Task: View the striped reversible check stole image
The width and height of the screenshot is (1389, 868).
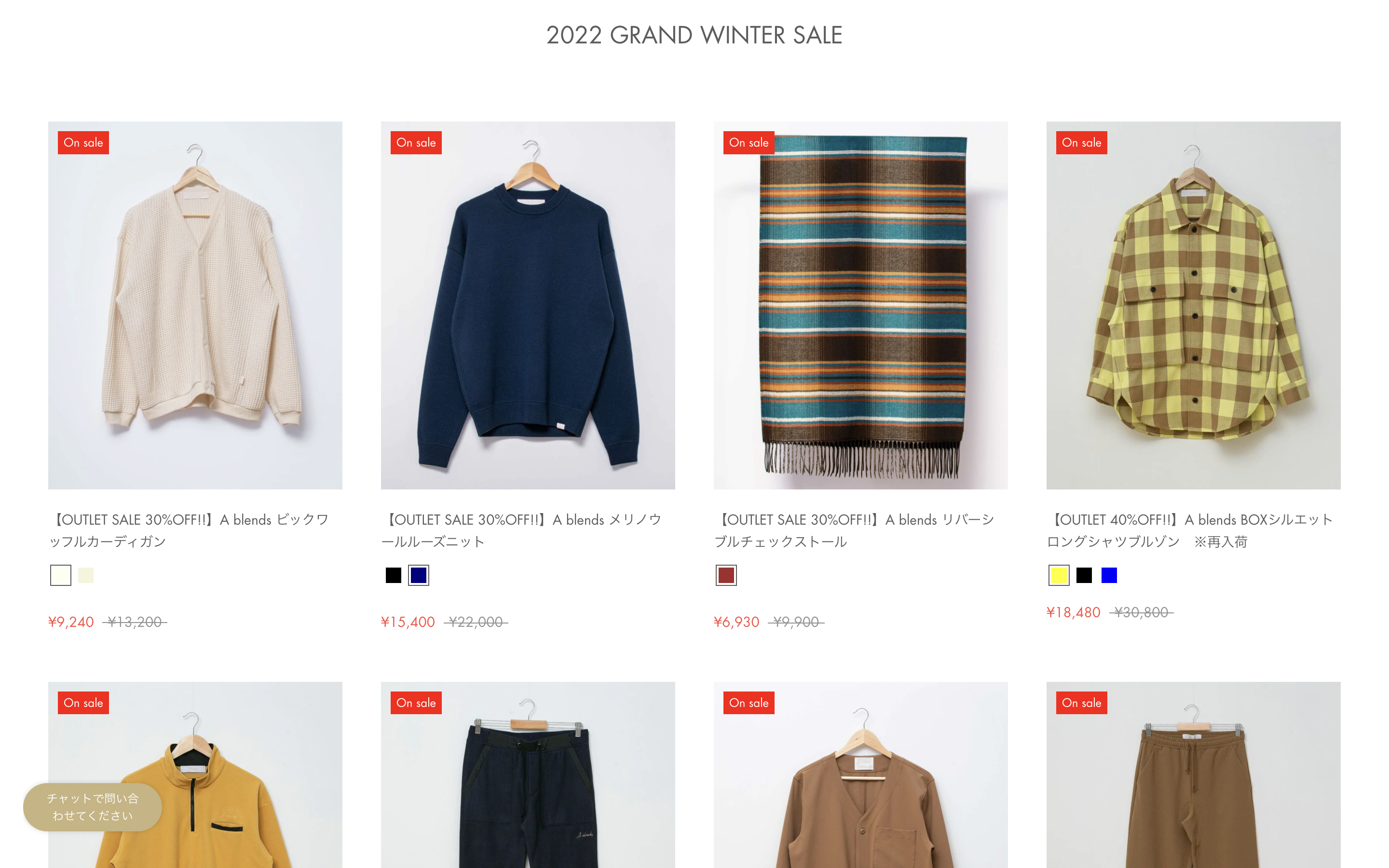Action: point(860,305)
